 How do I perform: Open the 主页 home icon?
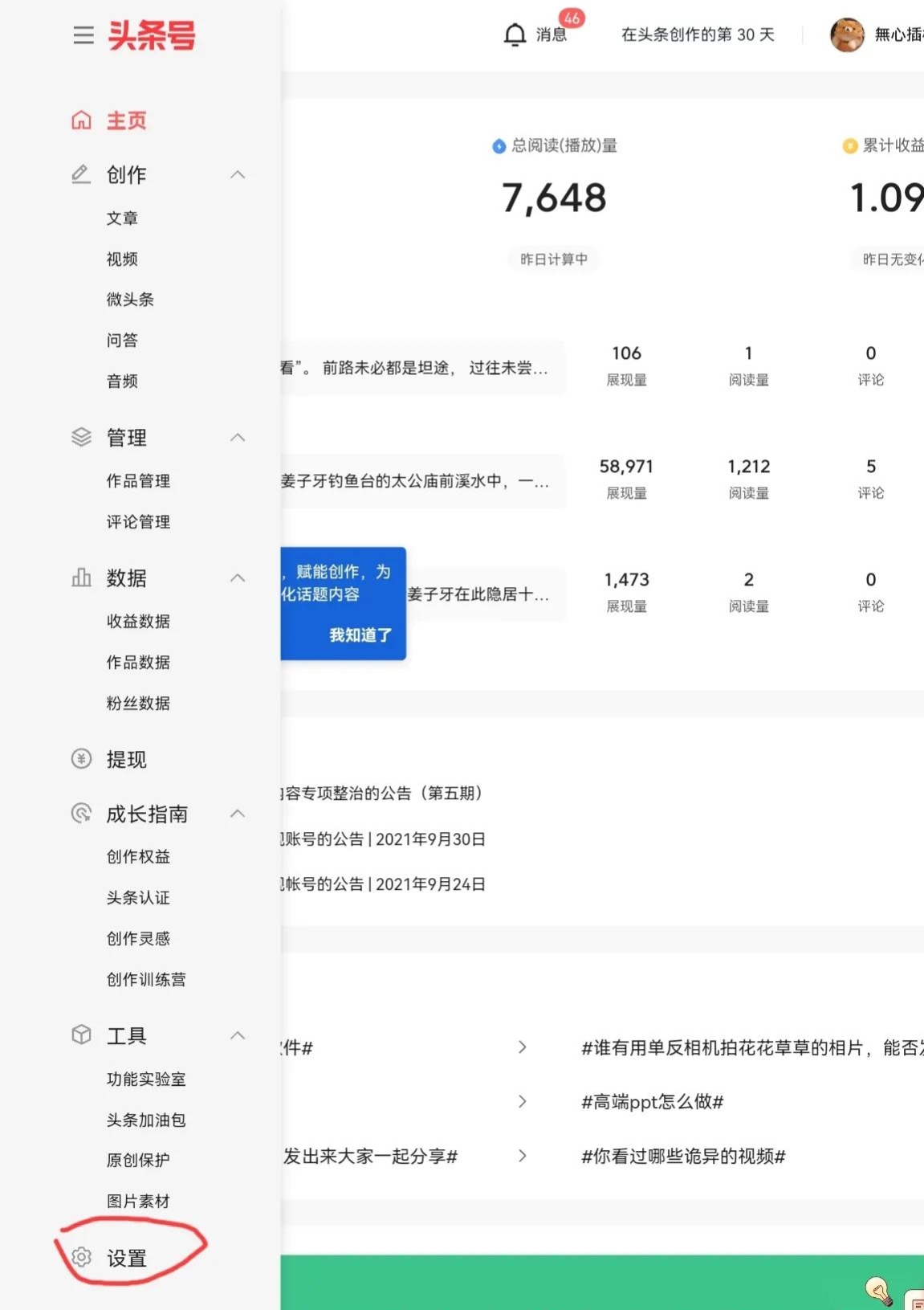(x=81, y=120)
